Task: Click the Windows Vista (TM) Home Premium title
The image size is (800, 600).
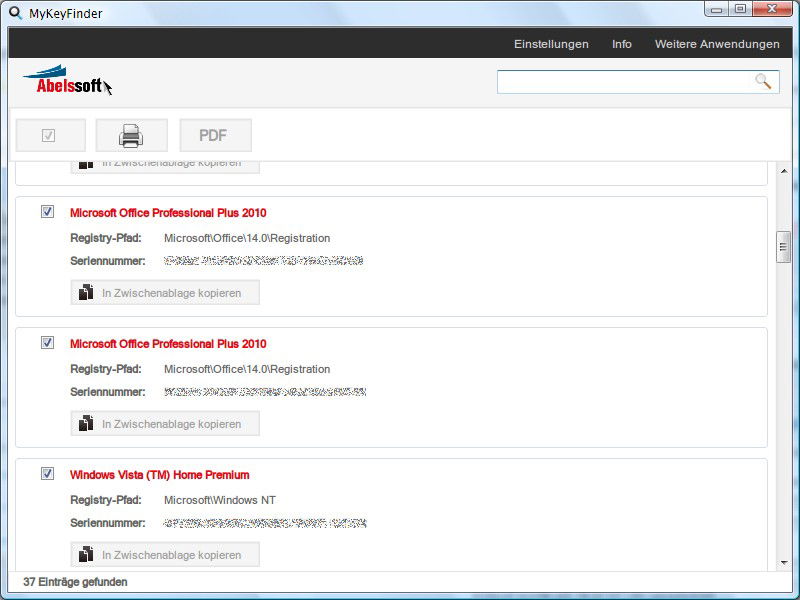Action: point(160,475)
